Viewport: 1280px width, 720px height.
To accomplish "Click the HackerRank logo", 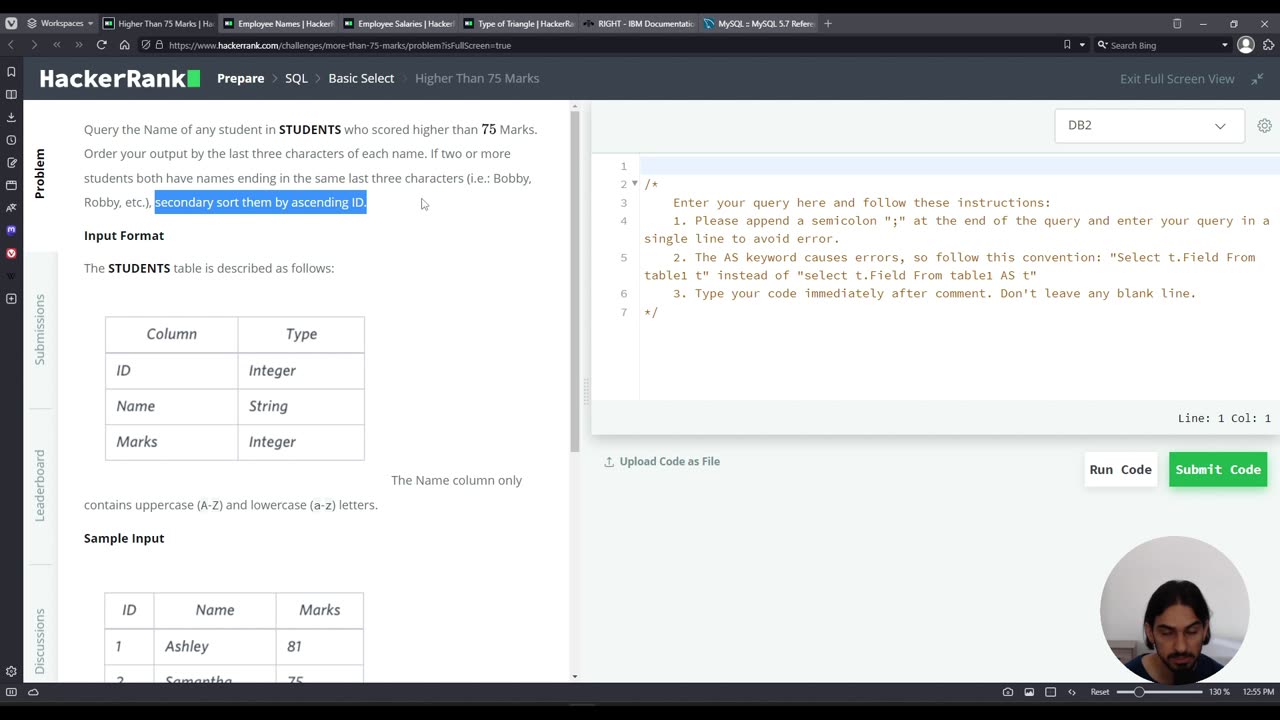I will click(119, 78).
